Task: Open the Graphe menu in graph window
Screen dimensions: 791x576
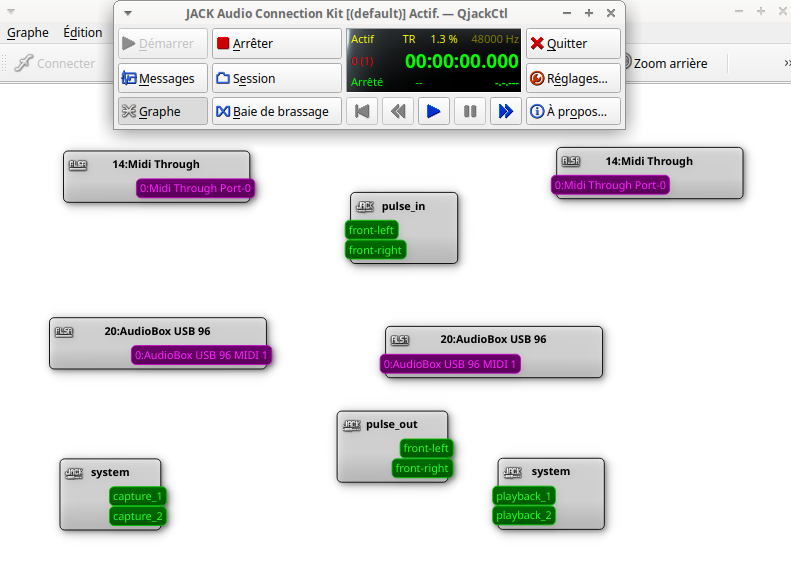Action: click(28, 32)
